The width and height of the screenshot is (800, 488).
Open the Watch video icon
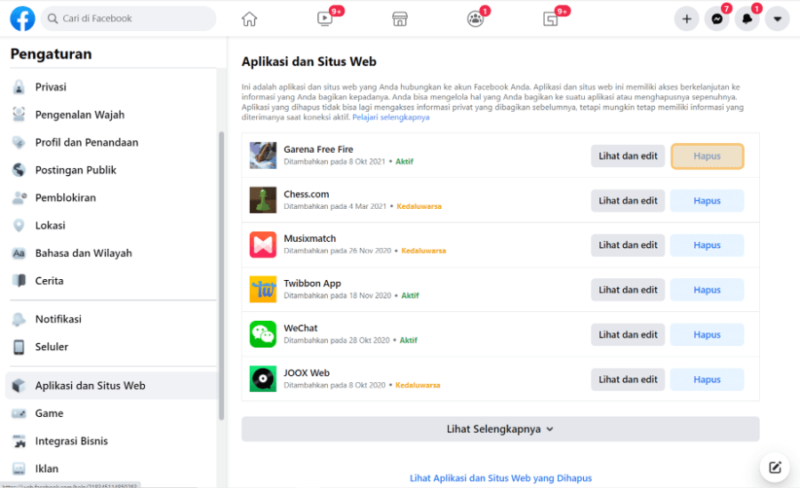pos(324,19)
